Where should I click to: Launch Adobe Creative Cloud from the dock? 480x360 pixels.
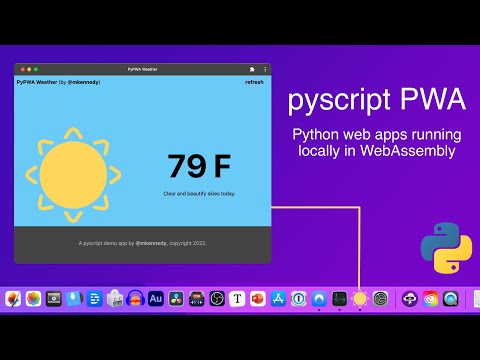point(430,299)
